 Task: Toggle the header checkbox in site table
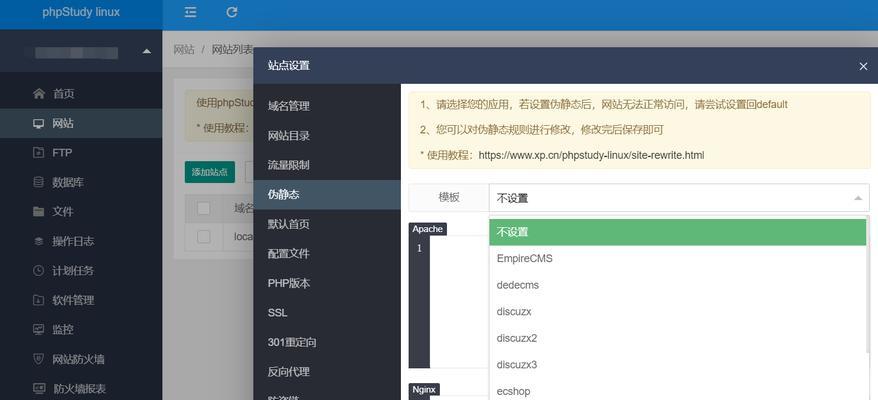click(x=204, y=208)
